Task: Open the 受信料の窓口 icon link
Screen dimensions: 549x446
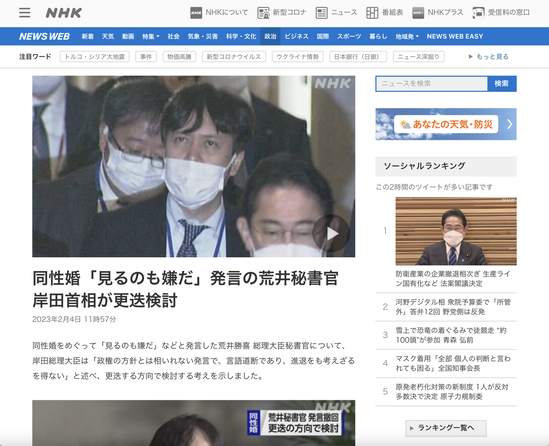Action: coord(478,13)
